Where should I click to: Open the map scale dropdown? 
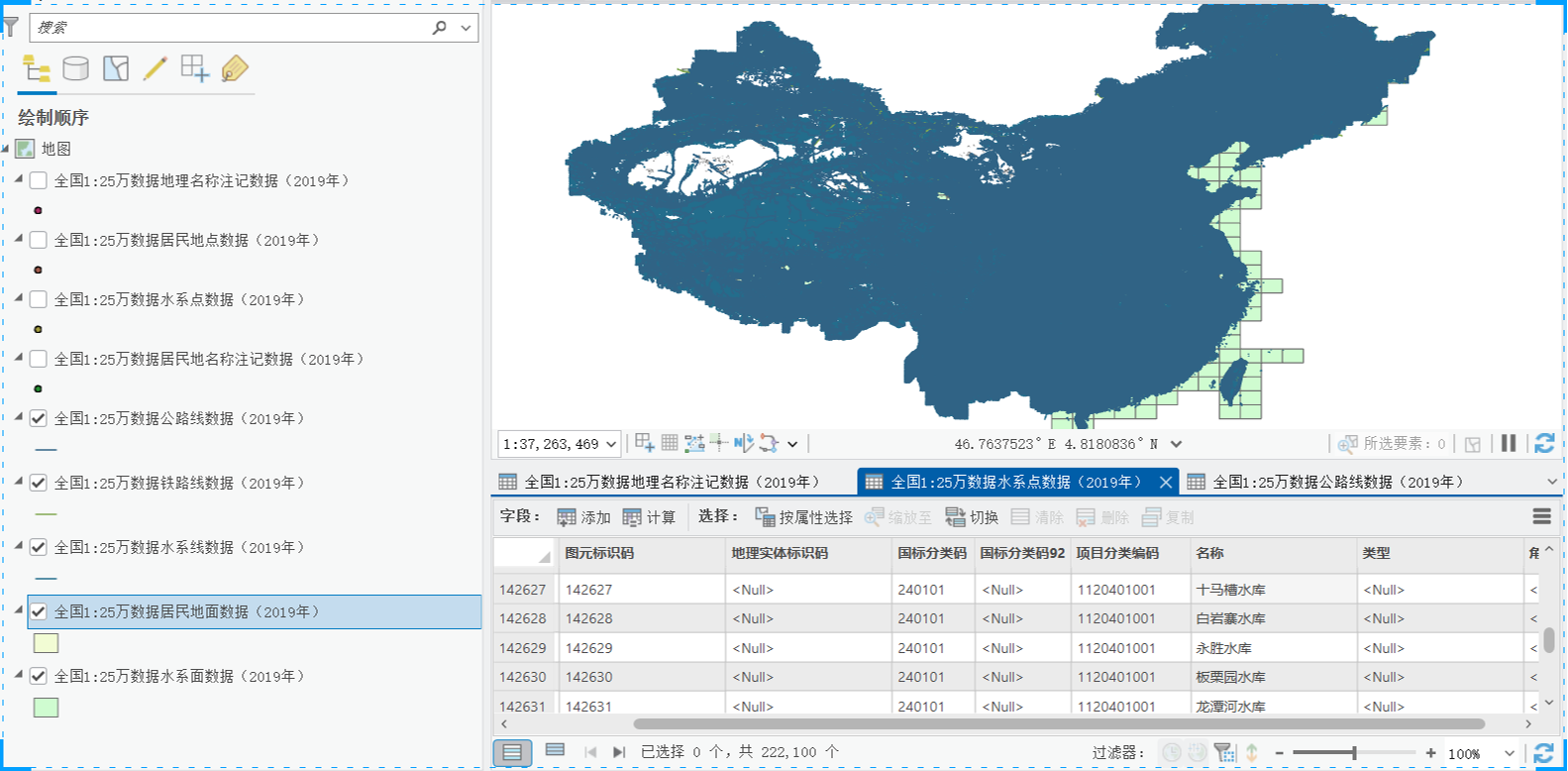(x=611, y=444)
